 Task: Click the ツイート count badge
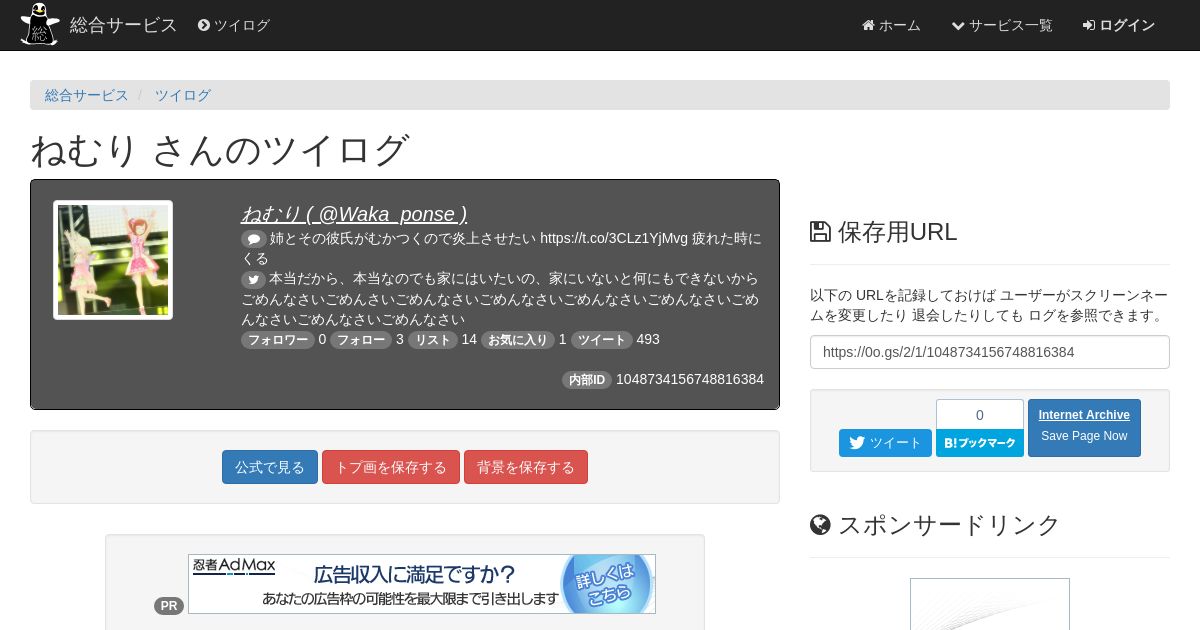click(602, 340)
